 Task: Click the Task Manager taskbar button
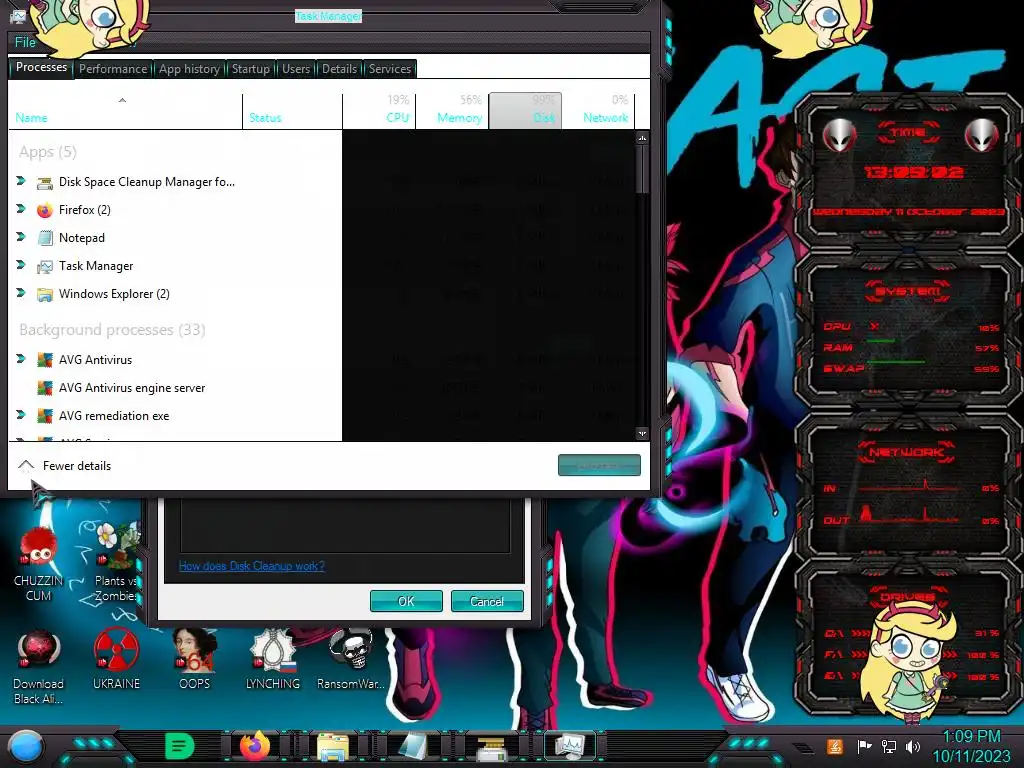tap(570, 746)
